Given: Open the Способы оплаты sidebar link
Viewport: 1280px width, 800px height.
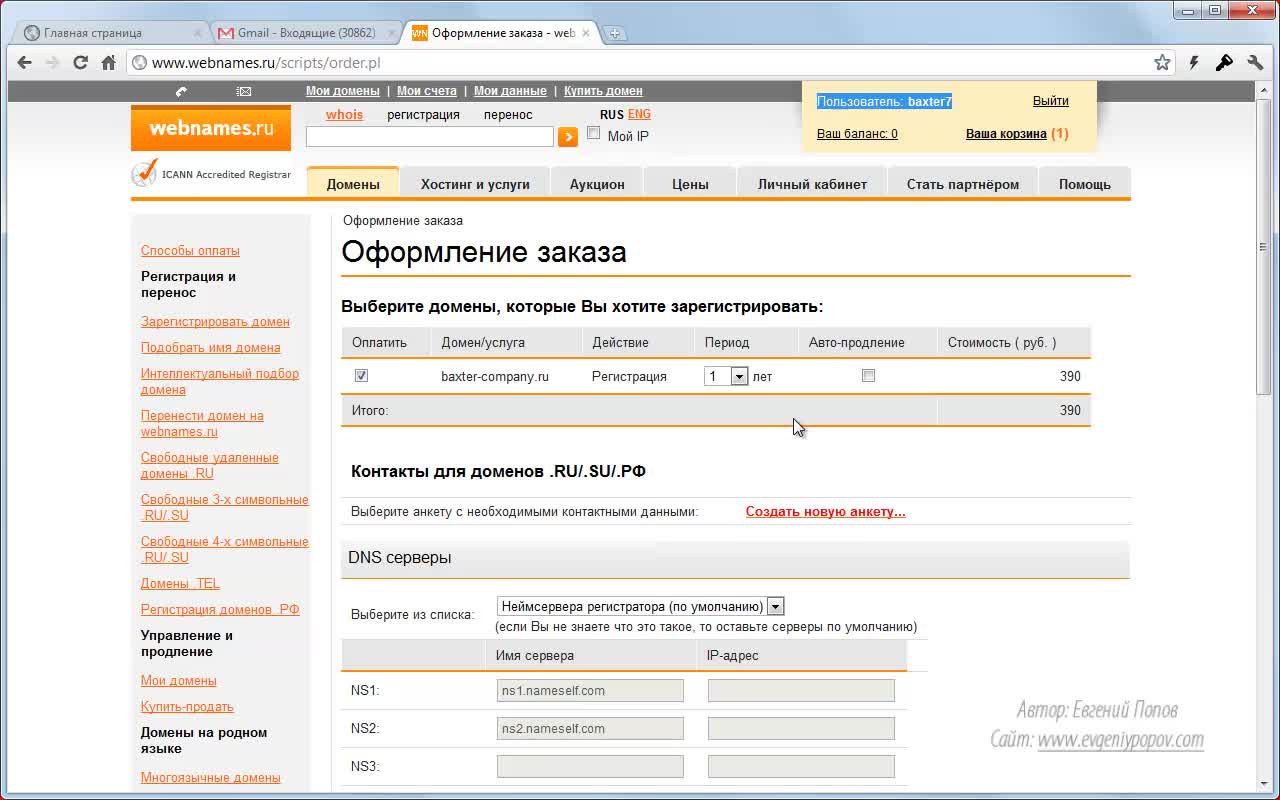Looking at the screenshot, I should click(190, 251).
